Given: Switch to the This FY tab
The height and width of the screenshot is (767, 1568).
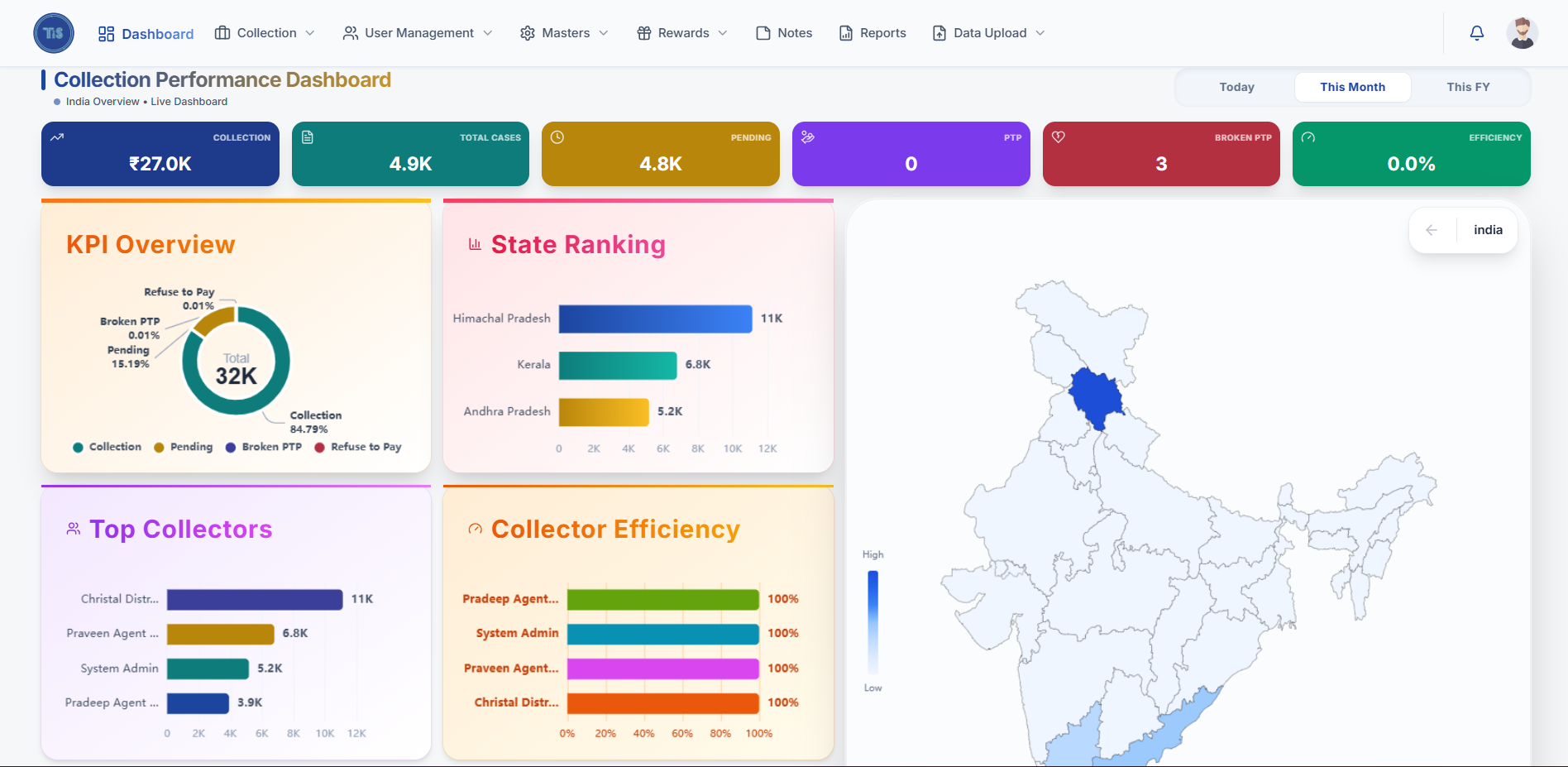Looking at the screenshot, I should (1468, 87).
